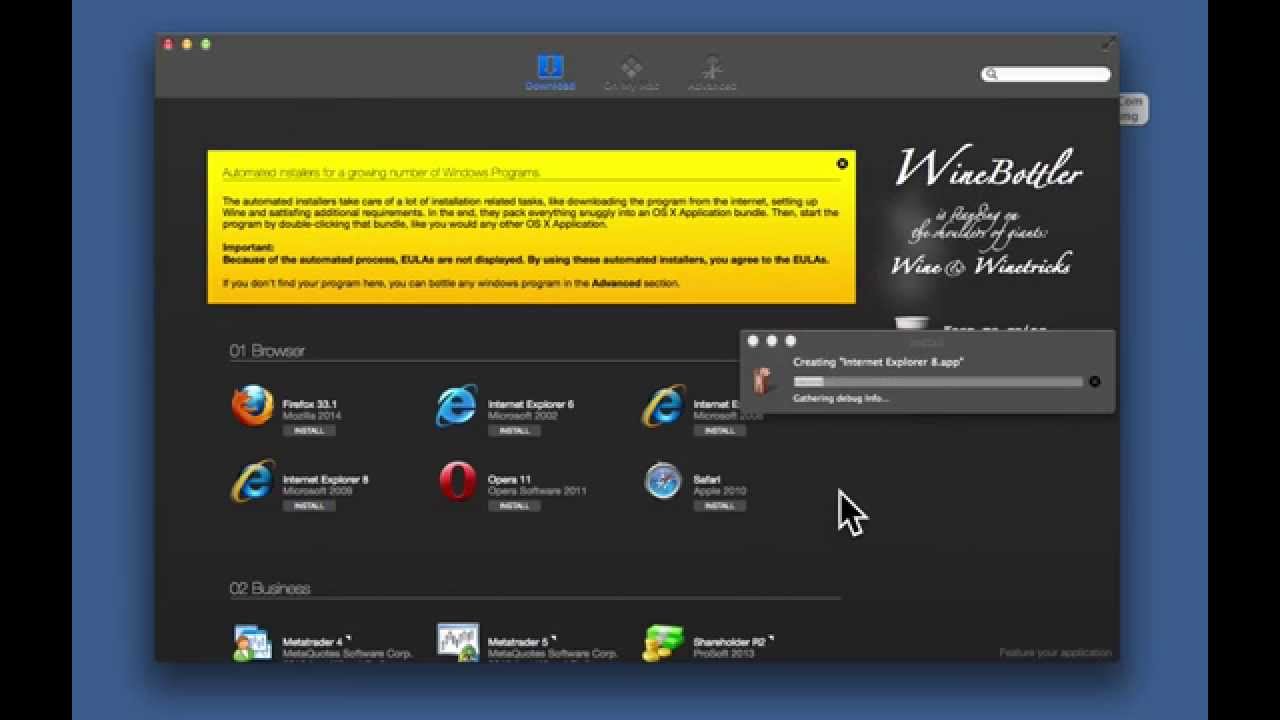
Task: Click the WineBottler logo title
Action: 988,167
